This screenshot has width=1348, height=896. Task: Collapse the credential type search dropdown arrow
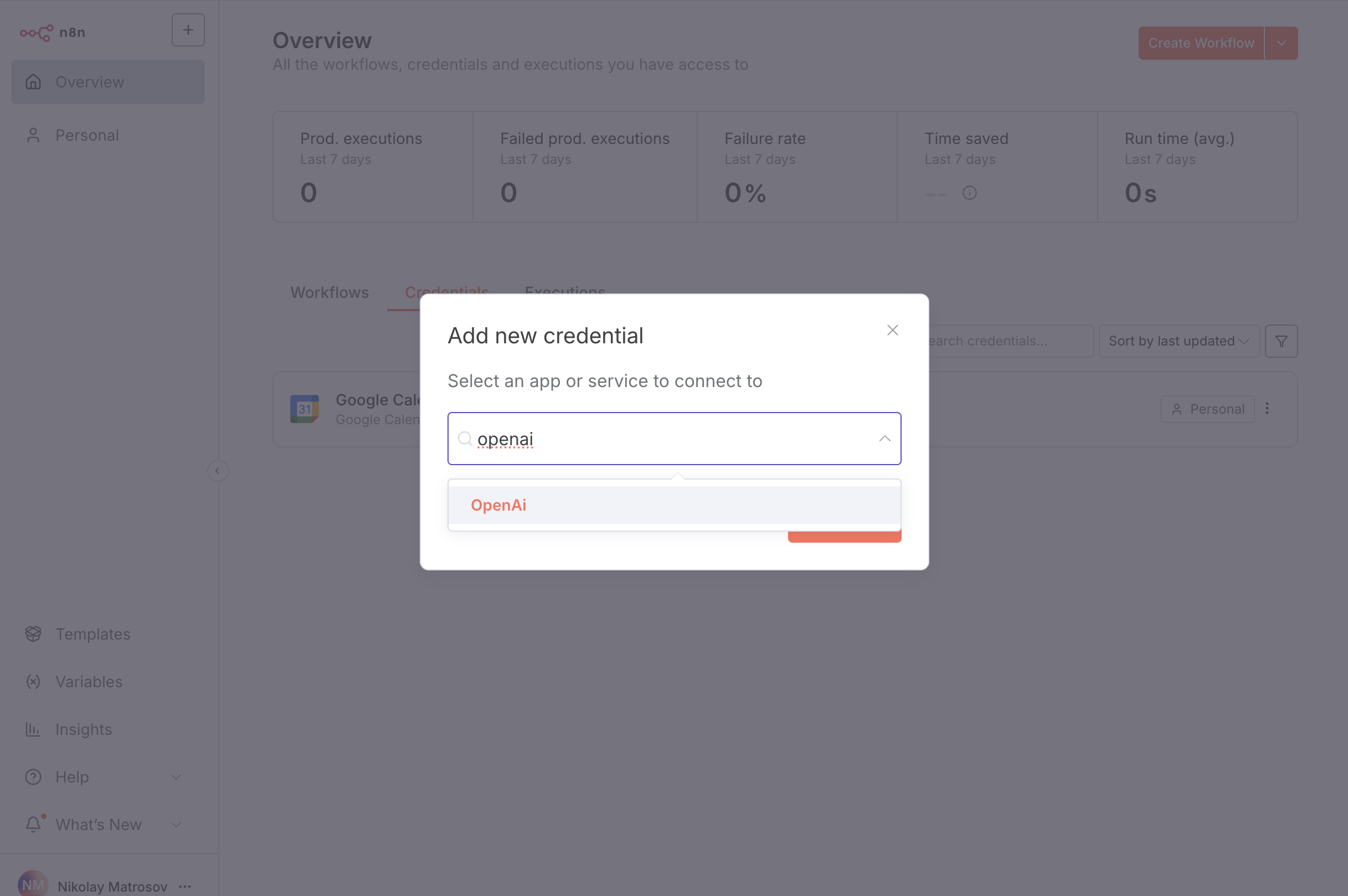click(884, 439)
